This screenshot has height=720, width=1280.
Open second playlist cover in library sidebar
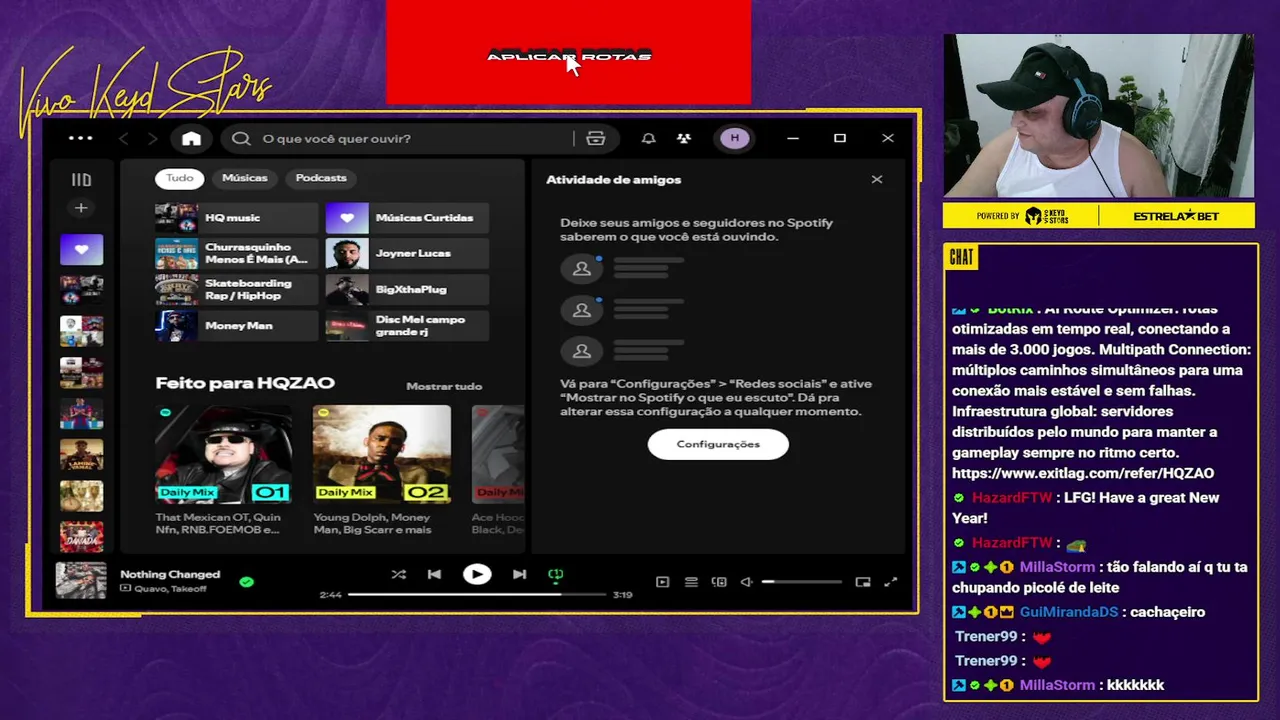tap(81, 290)
